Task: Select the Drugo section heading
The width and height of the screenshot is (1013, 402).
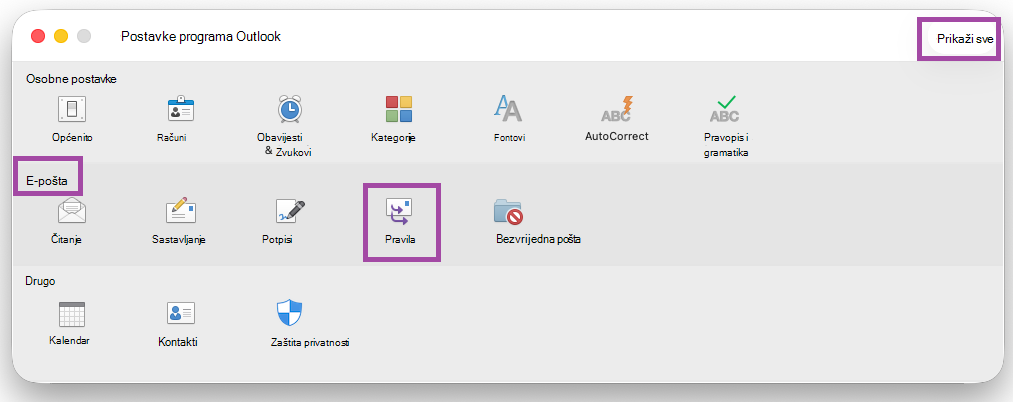Action: [40, 281]
